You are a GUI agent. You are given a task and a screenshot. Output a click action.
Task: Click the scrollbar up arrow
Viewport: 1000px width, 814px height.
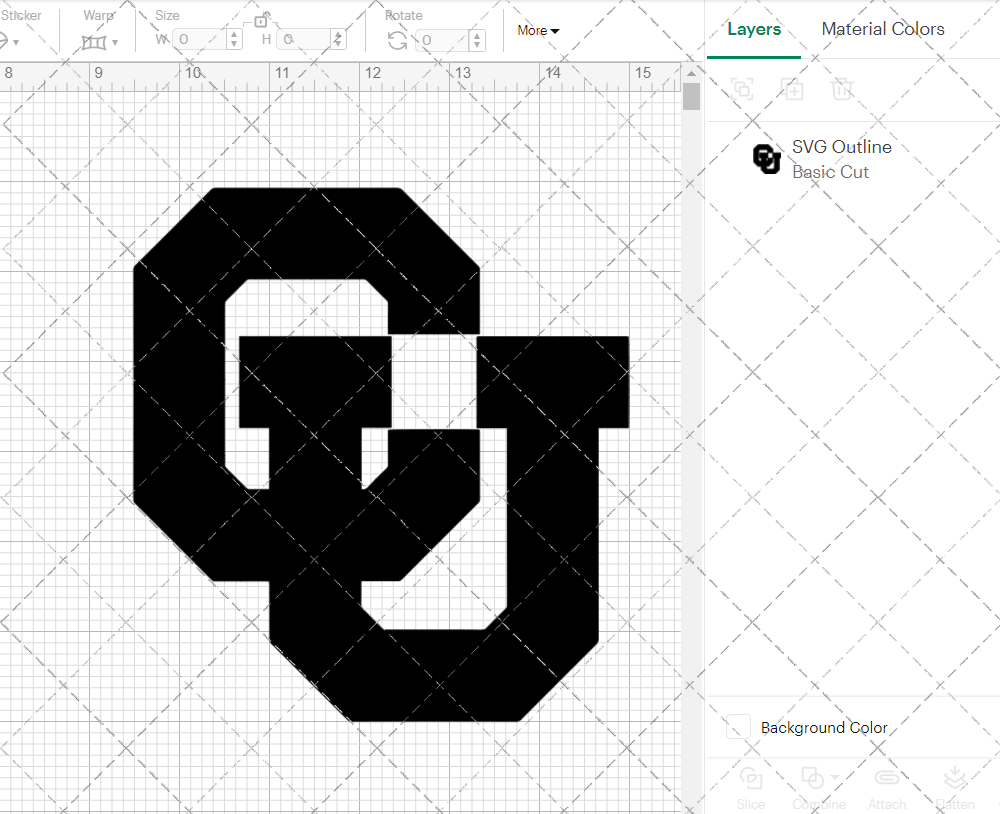tap(691, 73)
